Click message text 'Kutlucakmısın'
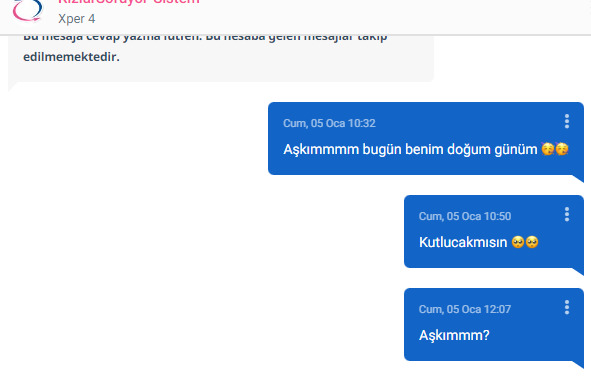 [x=463, y=242]
